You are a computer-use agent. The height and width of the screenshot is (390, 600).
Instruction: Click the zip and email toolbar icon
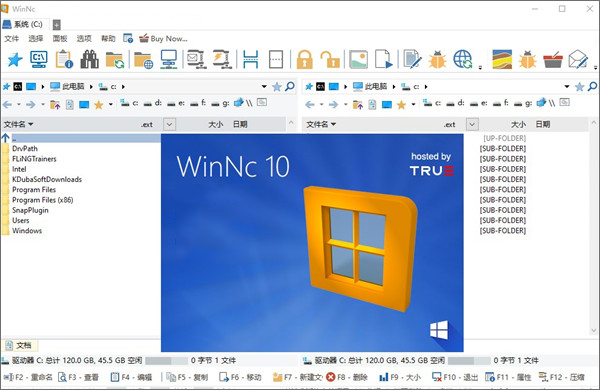click(x=196, y=60)
